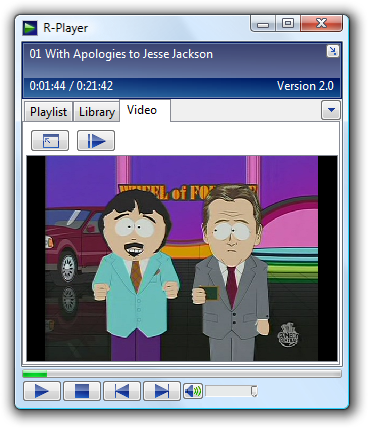368x428 pixels.
Task: Switch to the Playlist tab
Action: tap(48, 112)
